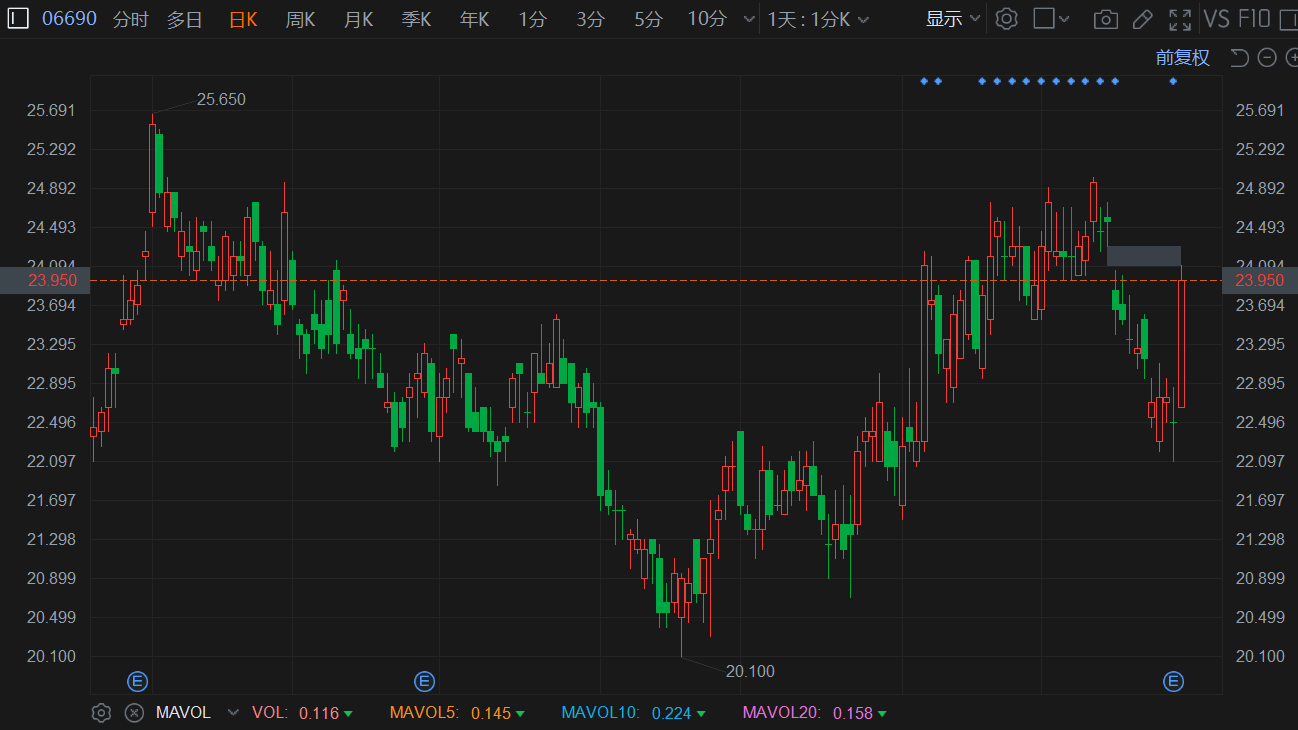Switch to the 1分 one-minute chart

[532, 19]
